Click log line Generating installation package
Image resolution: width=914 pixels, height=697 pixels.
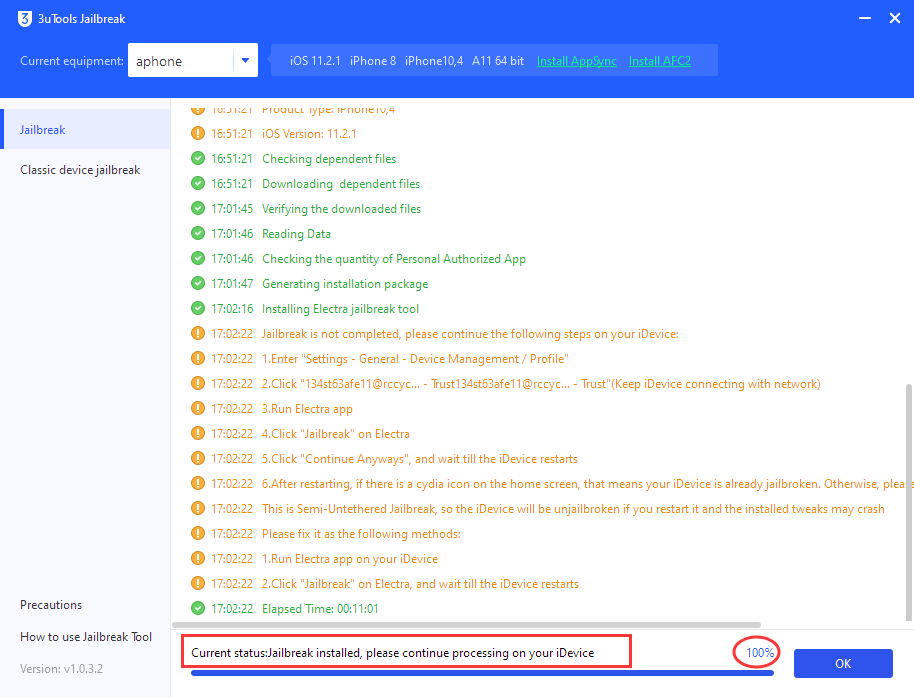pos(345,284)
